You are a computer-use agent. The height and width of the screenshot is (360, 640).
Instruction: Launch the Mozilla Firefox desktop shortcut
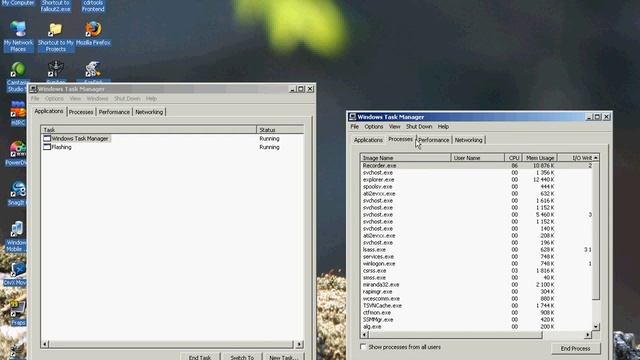[93, 33]
